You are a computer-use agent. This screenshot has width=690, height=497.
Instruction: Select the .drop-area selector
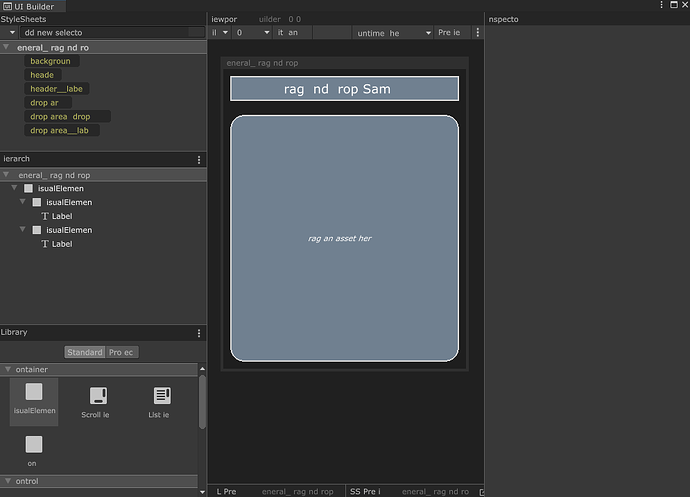pos(48,103)
